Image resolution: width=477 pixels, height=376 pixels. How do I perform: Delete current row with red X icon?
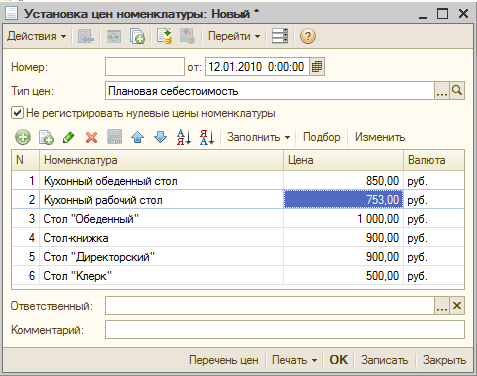pos(91,137)
